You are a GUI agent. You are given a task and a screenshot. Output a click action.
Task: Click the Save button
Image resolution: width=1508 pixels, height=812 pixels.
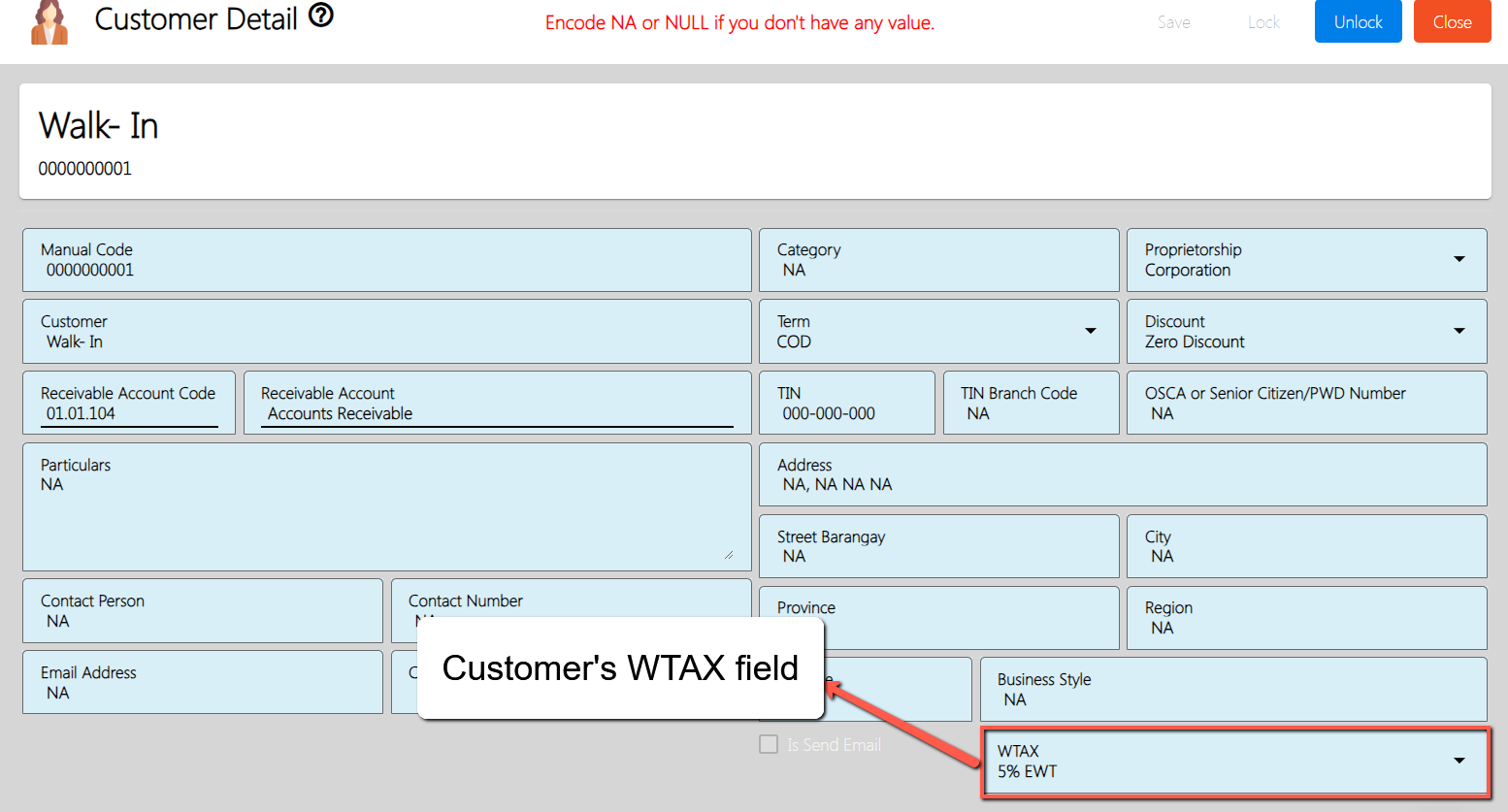(1173, 22)
